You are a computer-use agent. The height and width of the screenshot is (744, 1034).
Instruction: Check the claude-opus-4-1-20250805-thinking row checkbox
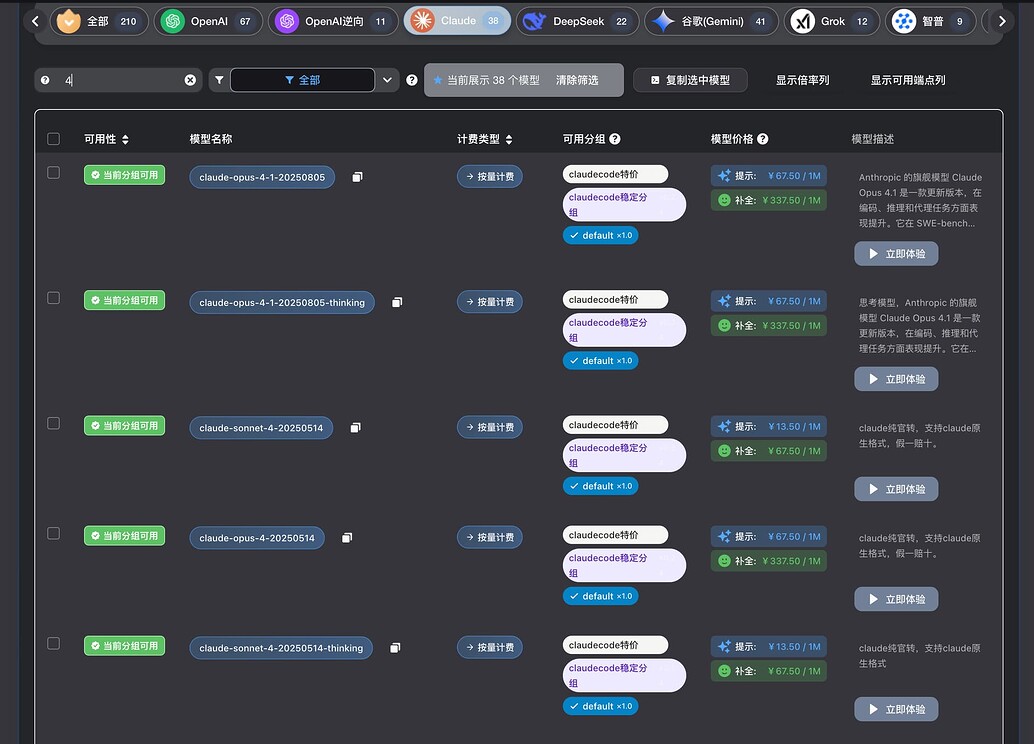53,297
